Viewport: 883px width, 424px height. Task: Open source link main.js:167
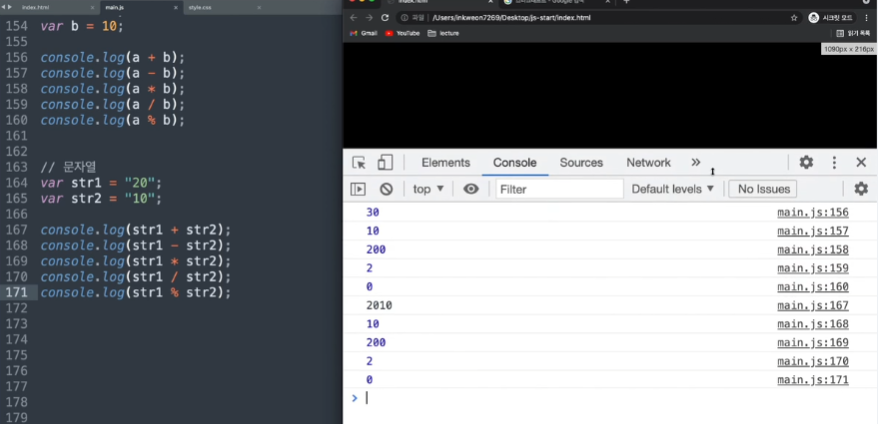[x=813, y=305]
